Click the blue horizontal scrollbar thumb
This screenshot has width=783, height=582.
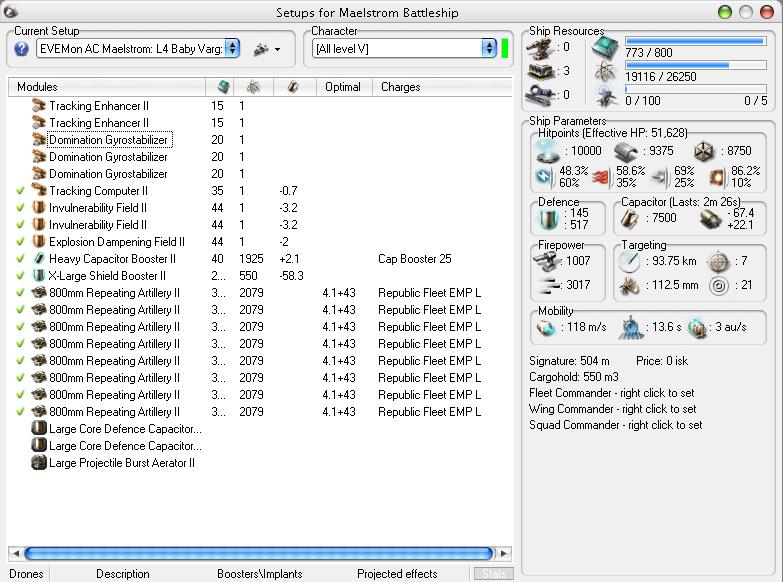click(259, 553)
